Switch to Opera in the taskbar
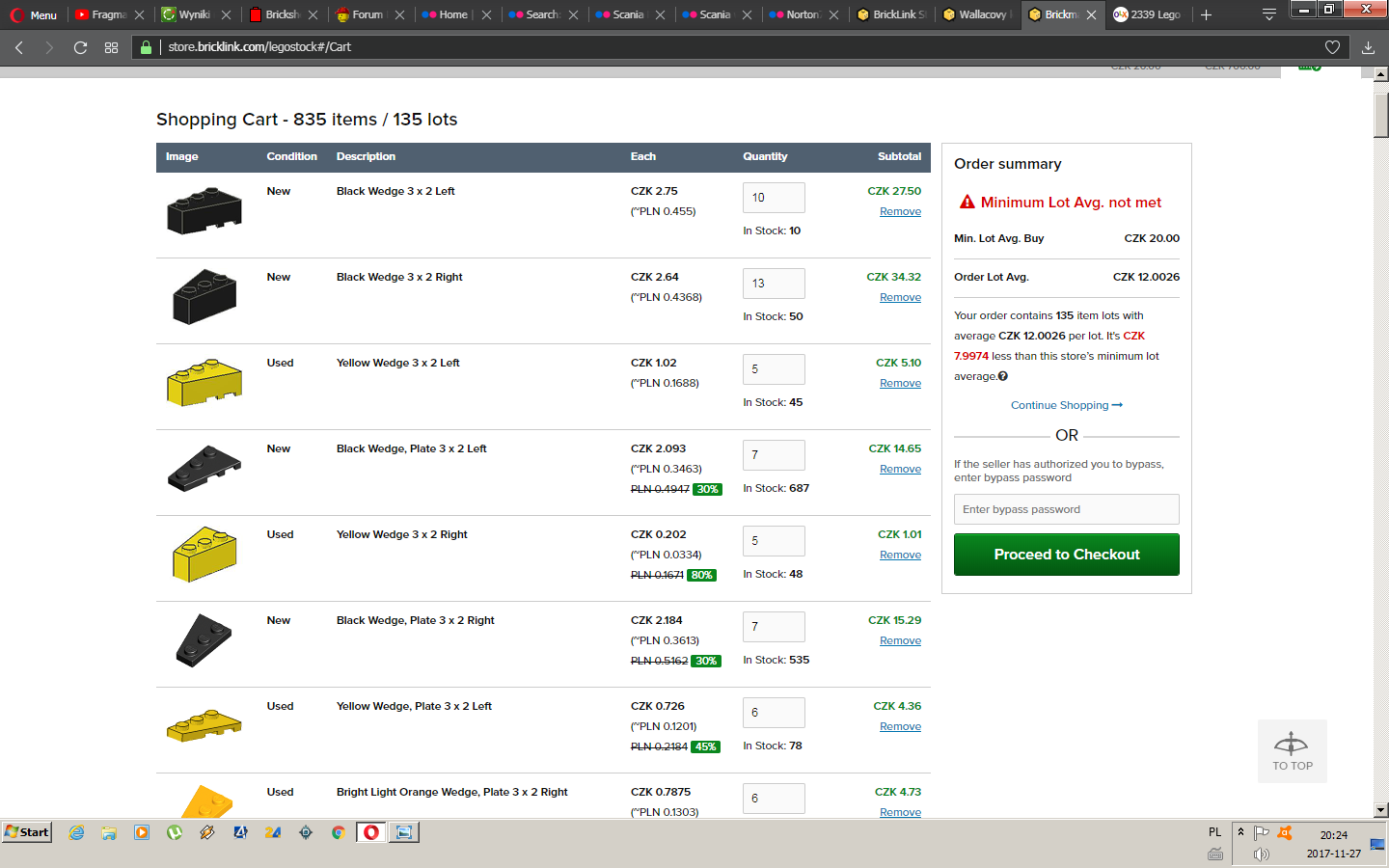The image size is (1389, 868). [x=371, y=832]
